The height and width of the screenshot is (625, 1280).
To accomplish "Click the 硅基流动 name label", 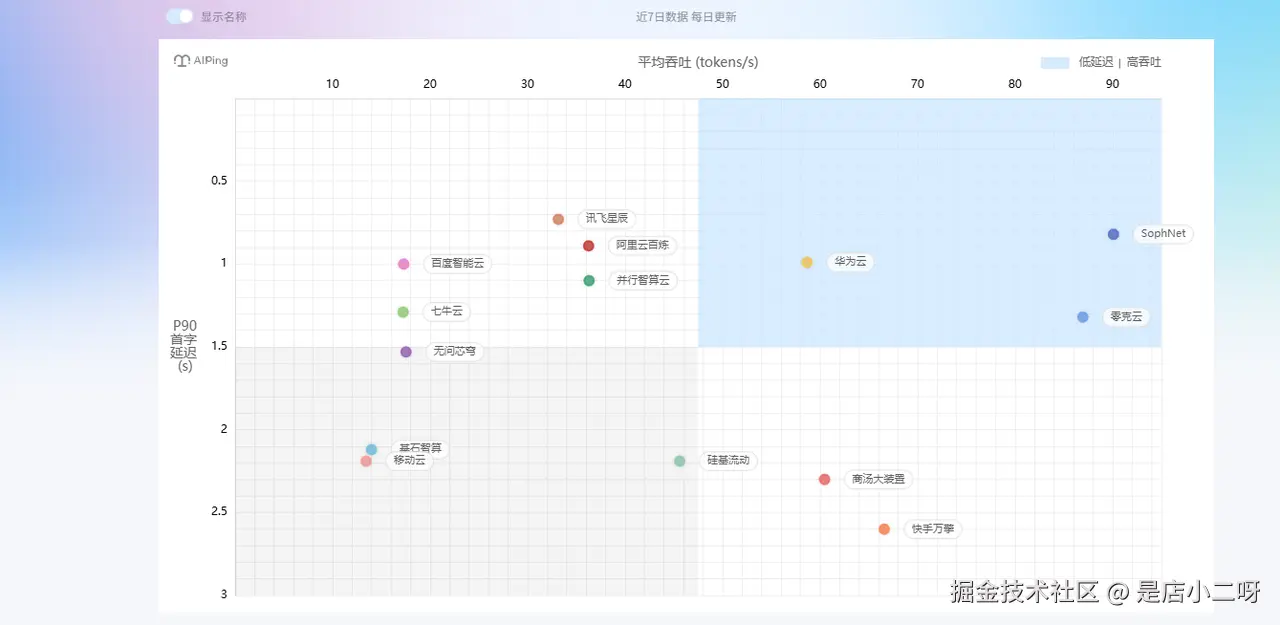I will click(728, 461).
